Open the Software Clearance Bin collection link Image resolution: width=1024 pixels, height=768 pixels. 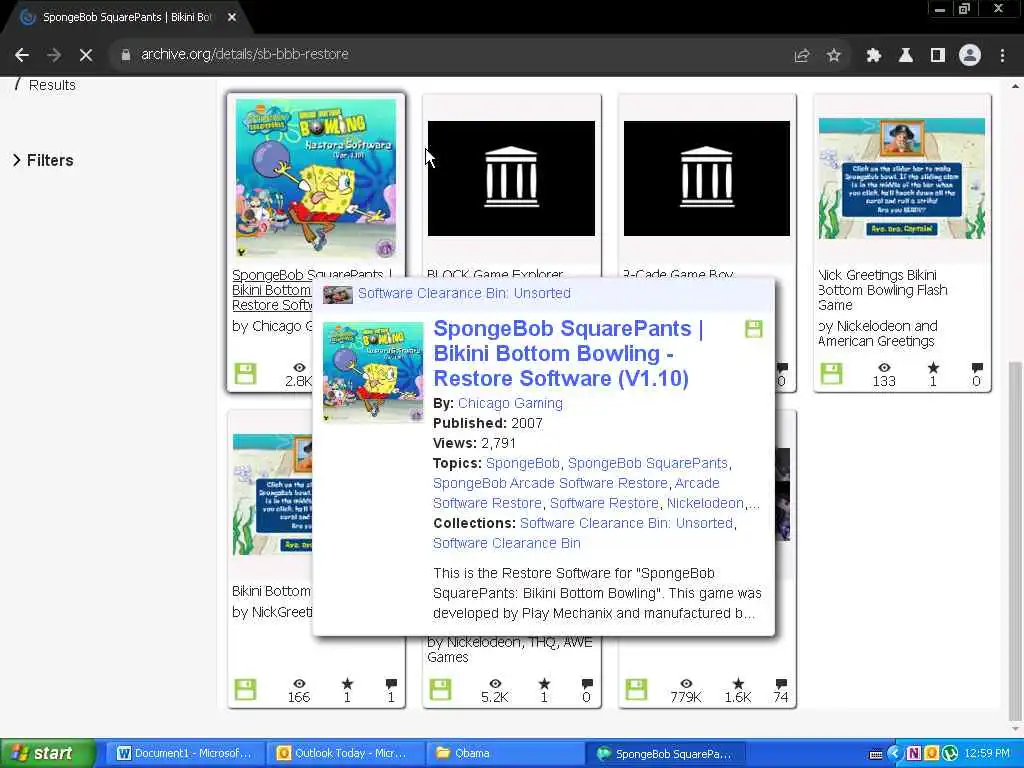[x=507, y=543]
